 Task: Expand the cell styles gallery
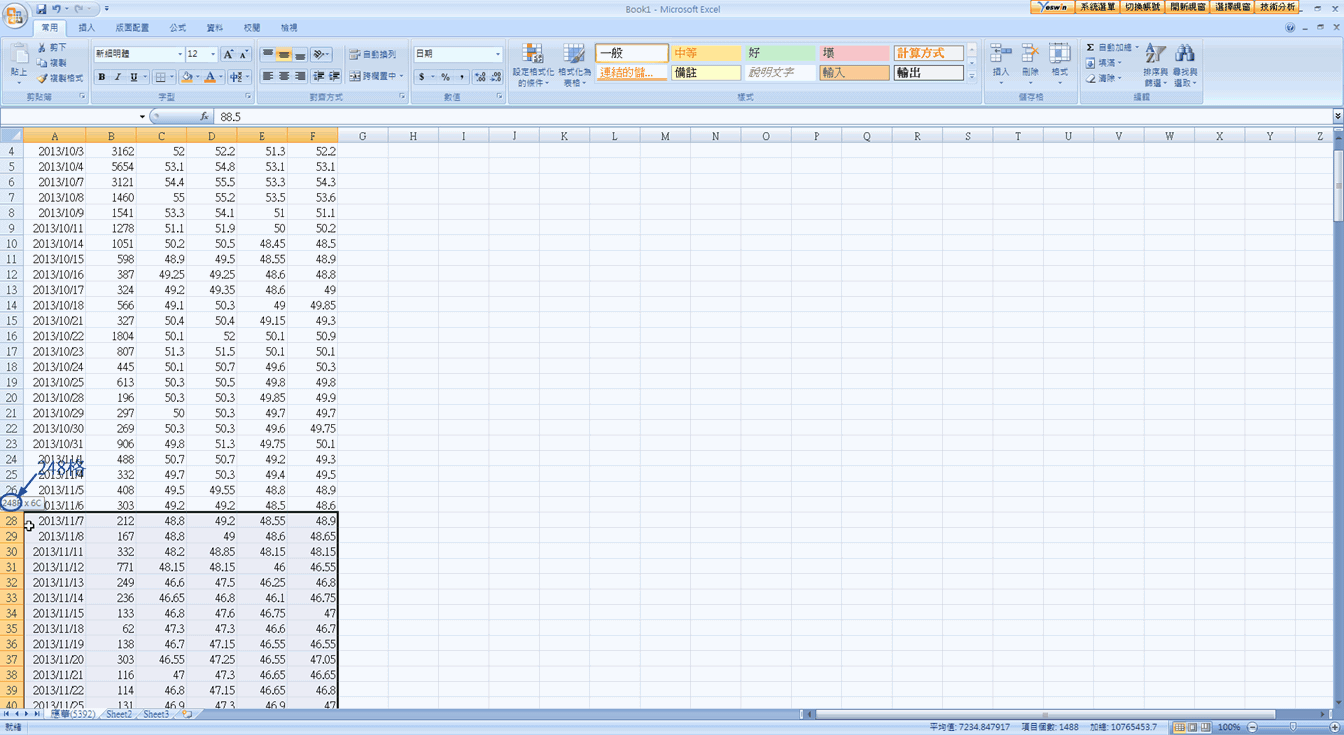click(x=972, y=76)
